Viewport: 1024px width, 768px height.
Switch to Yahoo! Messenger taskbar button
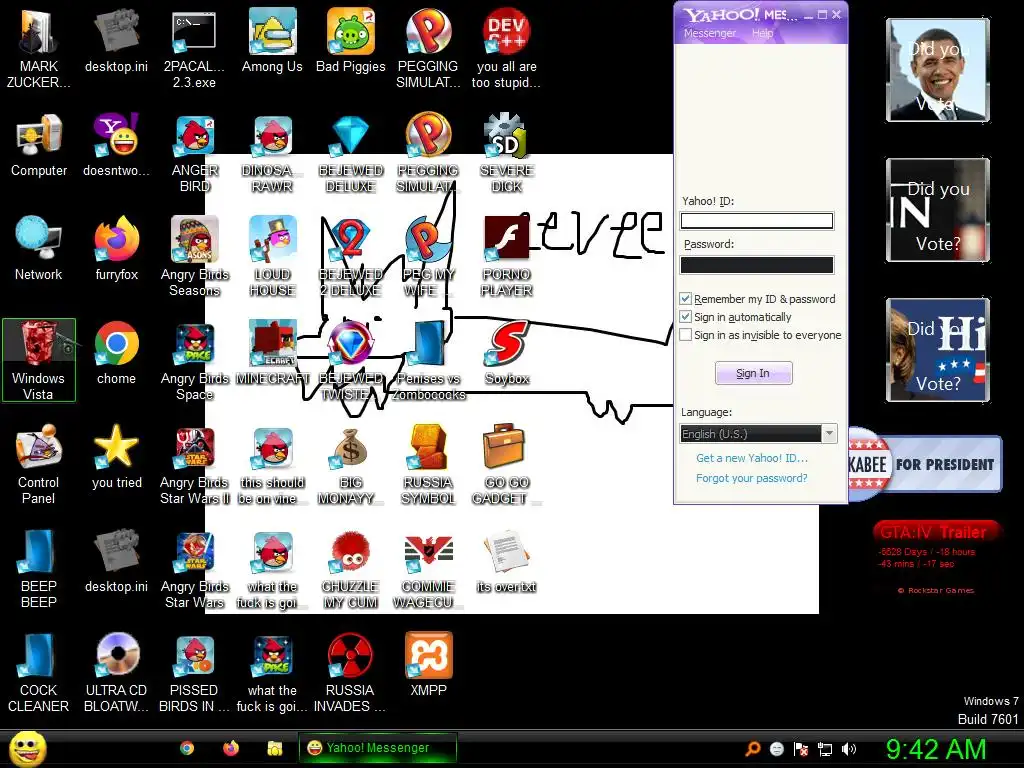(x=377, y=748)
